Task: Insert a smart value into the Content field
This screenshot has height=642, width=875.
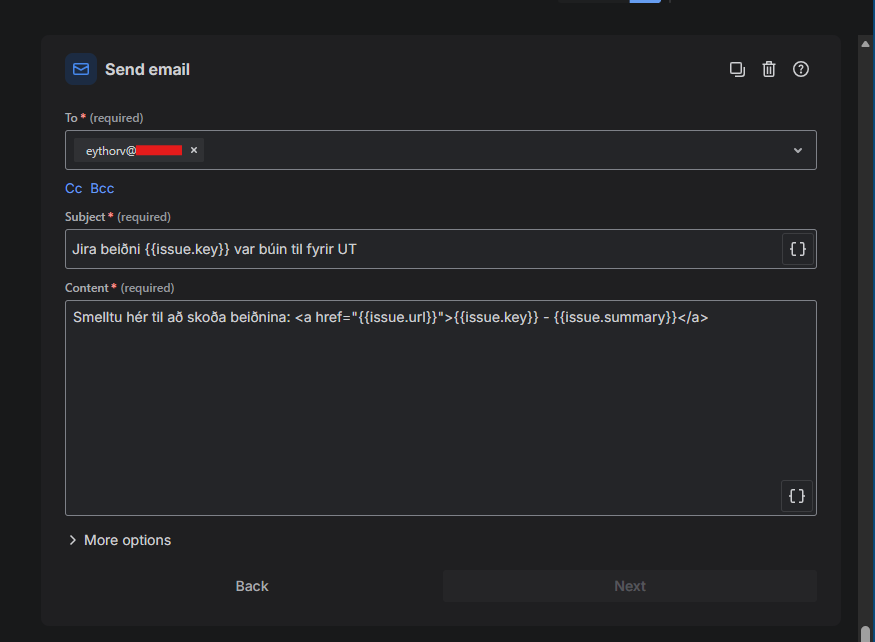Action: [x=797, y=495]
